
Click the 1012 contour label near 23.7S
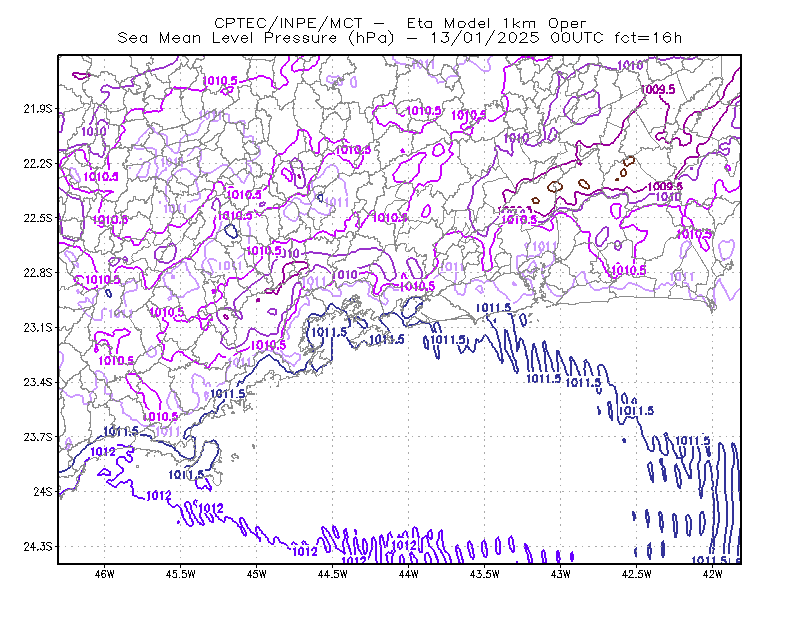click(x=103, y=452)
